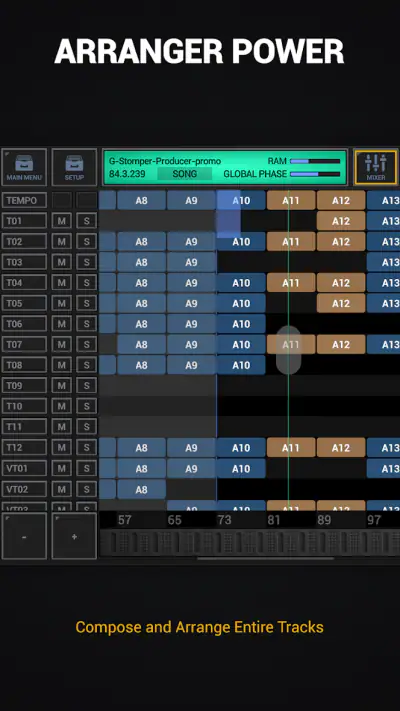Jump to bar 89 on ruler
Viewport: 400px width, 711px height.
pyautogui.click(x=324, y=520)
